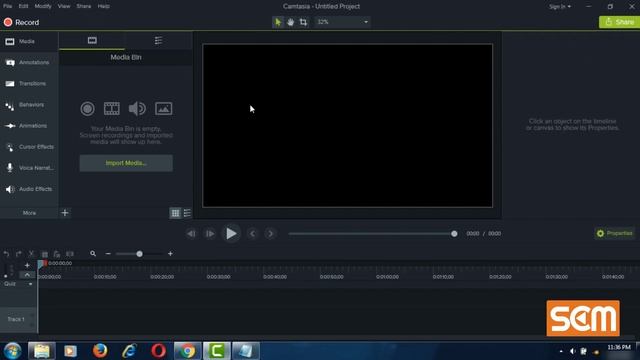Open the Behaviors panel
The width and height of the screenshot is (640, 360).
click(x=29, y=105)
